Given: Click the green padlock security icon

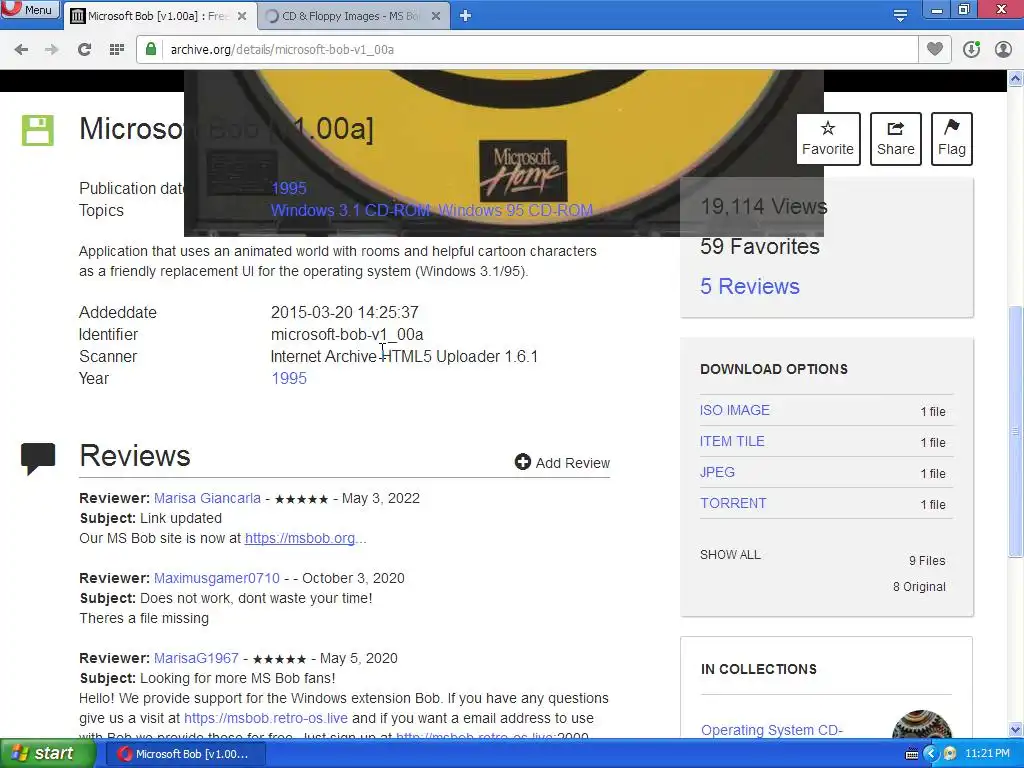Looking at the screenshot, I should (x=151, y=49).
